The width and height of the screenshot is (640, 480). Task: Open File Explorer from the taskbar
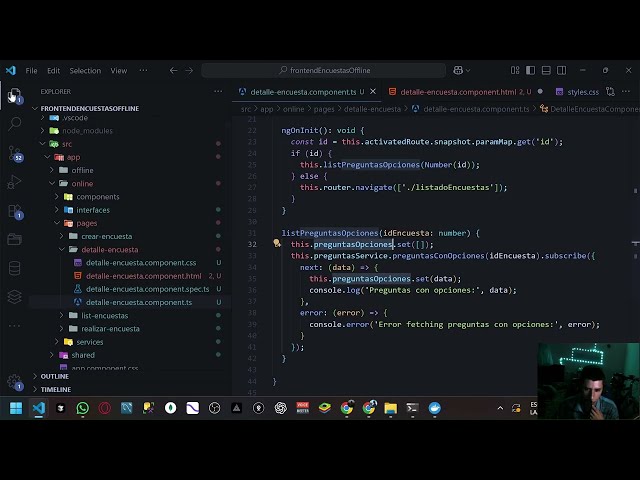(391, 408)
